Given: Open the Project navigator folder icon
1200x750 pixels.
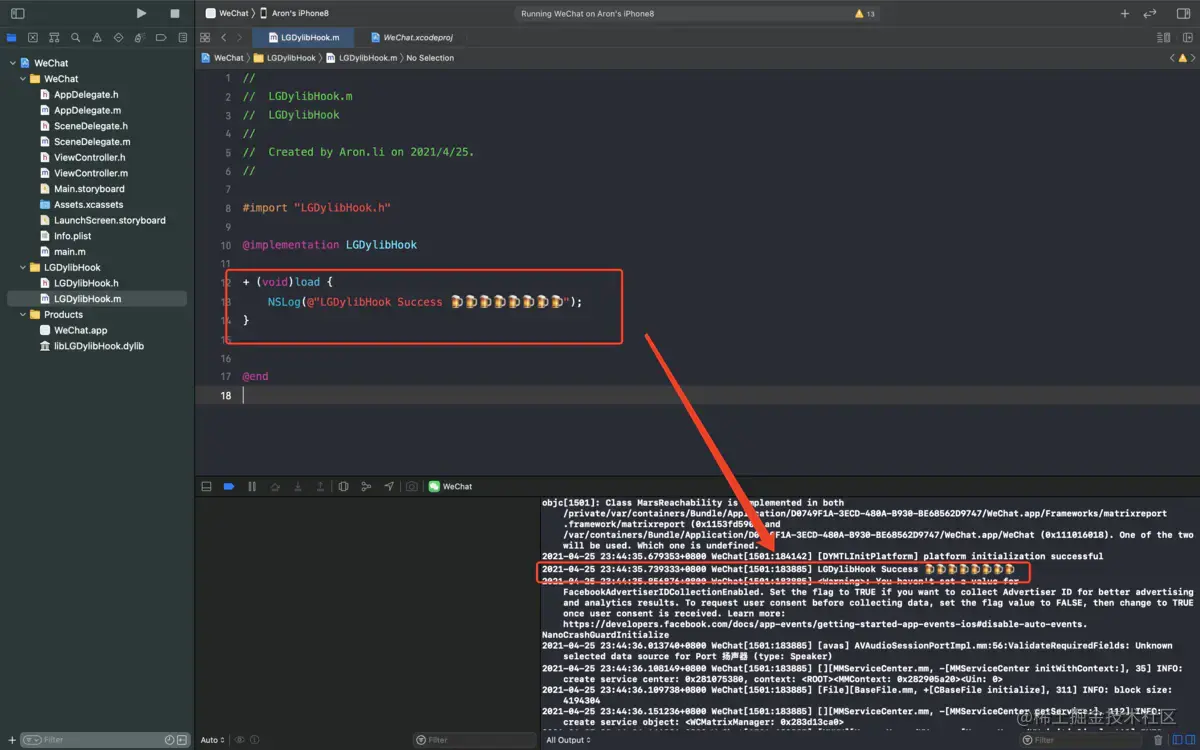Looking at the screenshot, I should [x=12, y=37].
